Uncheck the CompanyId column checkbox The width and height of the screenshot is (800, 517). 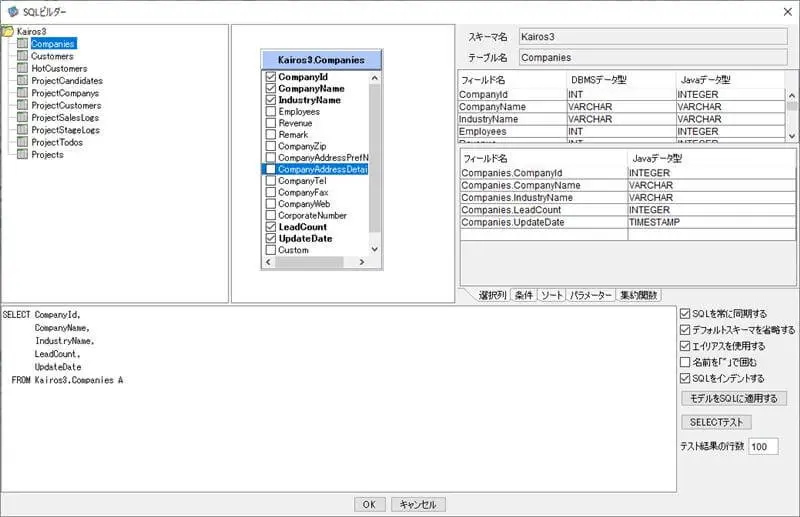271,77
